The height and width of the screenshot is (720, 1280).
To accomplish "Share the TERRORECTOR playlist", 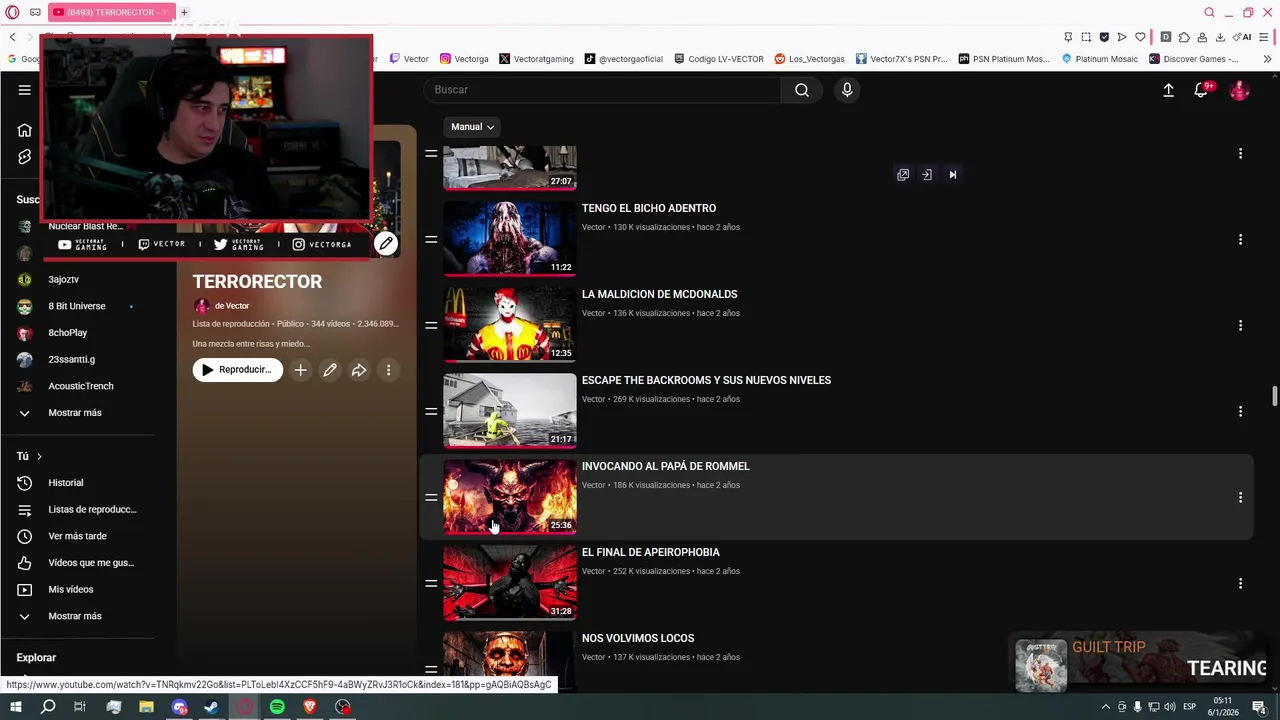I will (x=359, y=370).
